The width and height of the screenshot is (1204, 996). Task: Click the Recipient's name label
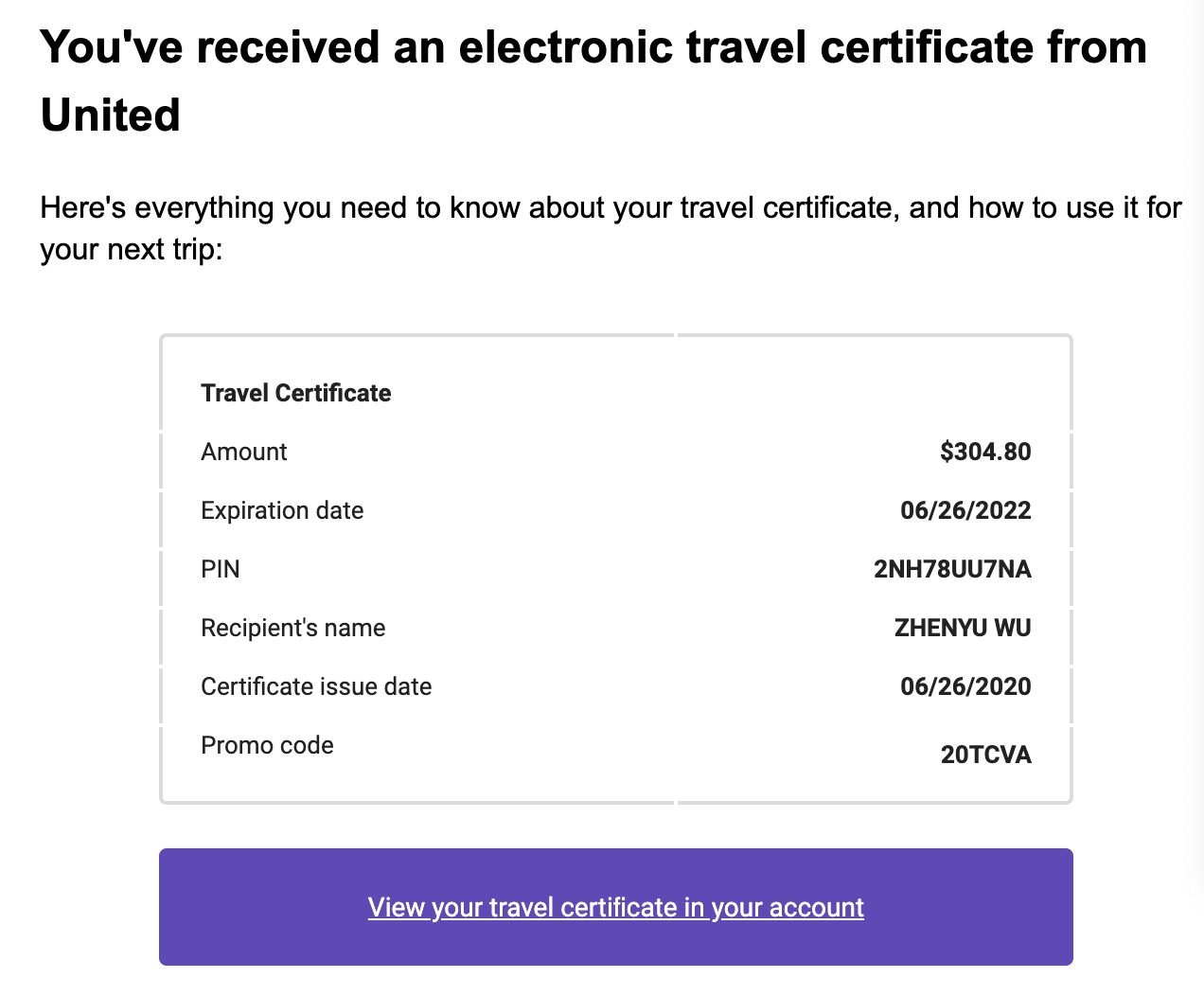(x=293, y=628)
